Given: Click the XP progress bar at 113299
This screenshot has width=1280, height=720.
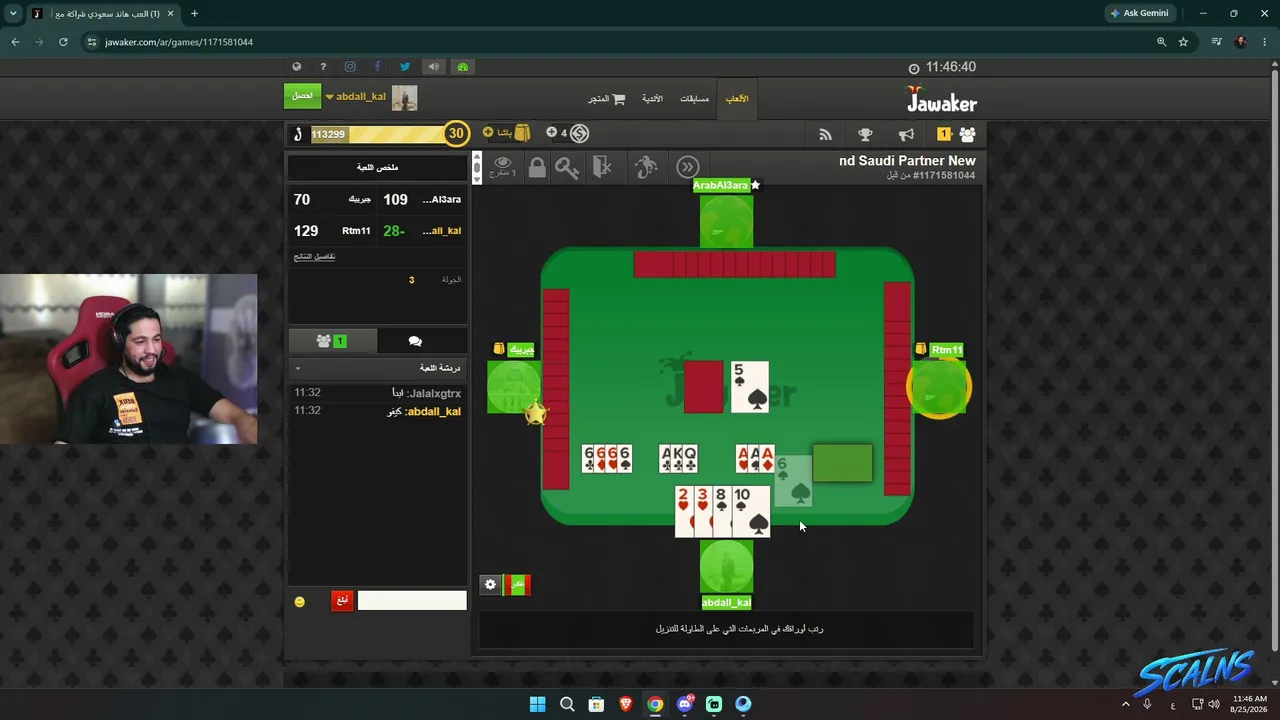Looking at the screenshot, I should (x=378, y=134).
